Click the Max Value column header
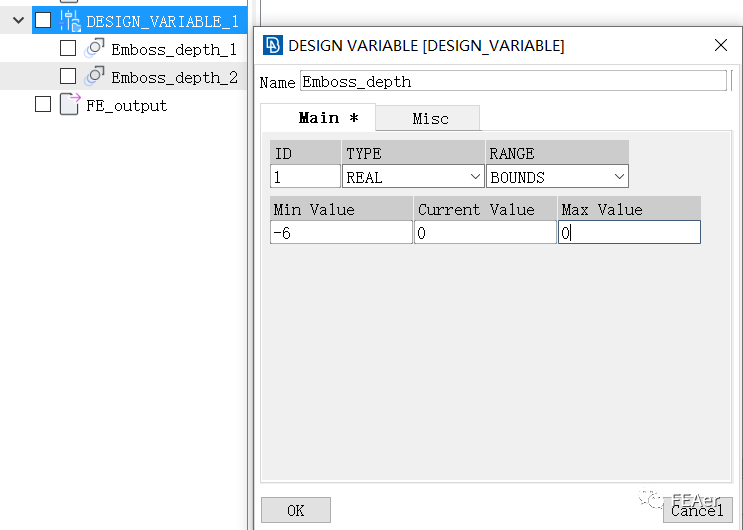The height and width of the screenshot is (530, 743). coord(629,209)
